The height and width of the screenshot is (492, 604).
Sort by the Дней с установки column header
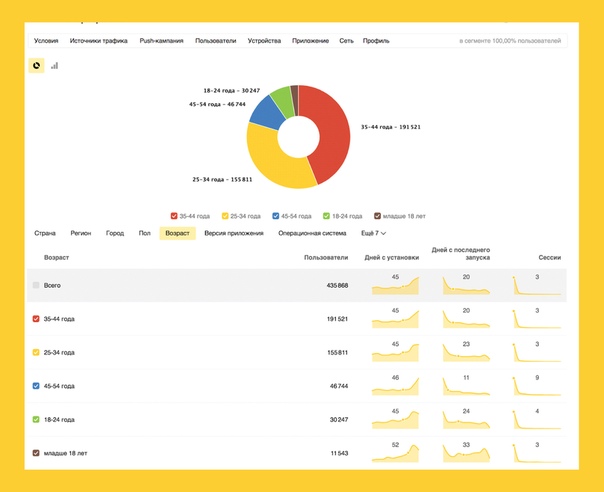click(x=392, y=257)
